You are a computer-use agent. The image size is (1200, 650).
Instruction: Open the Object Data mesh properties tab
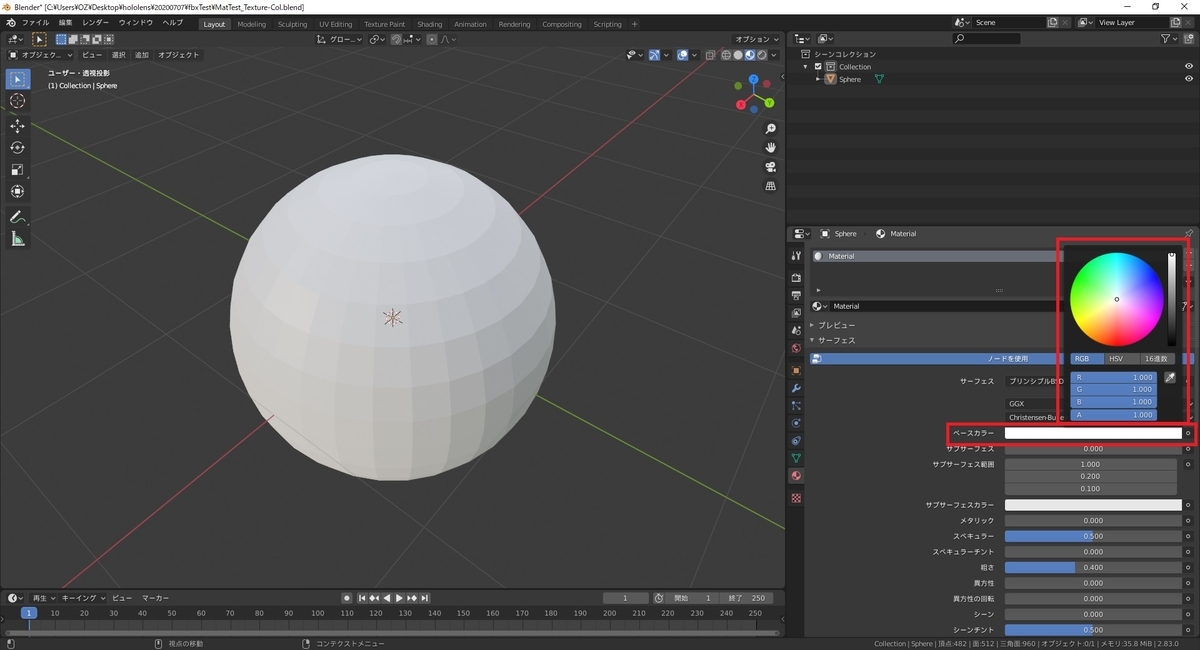[x=796, y=459]
